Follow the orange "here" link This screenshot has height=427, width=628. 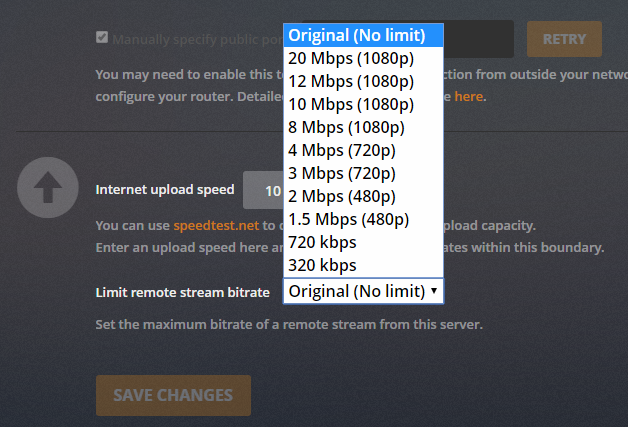click(468, 97)
